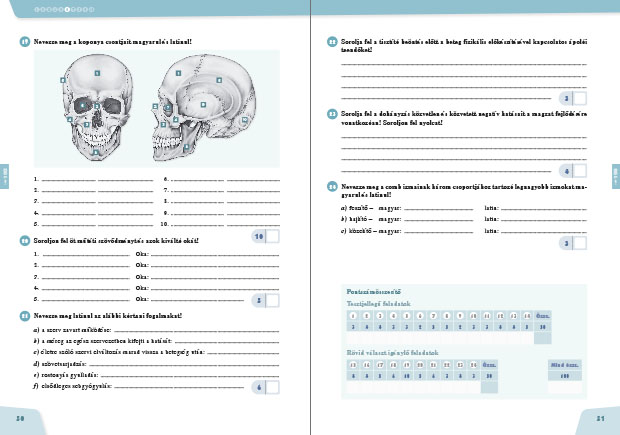The width and height of the screenshot is (620, 435).
Task: Check the empty score box next to 6 points
Action: pos(272,388)
